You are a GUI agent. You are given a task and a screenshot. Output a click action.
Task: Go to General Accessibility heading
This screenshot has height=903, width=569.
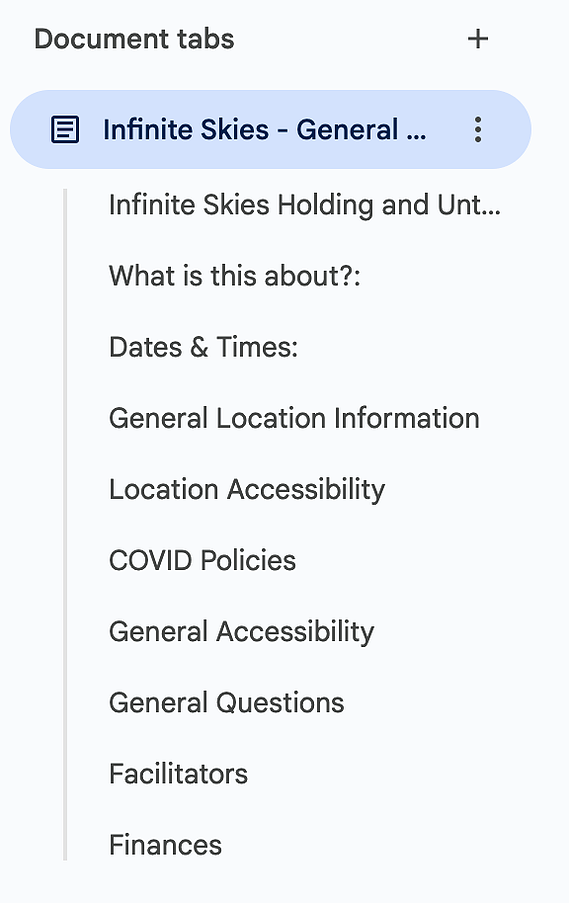click(x=241, y=632)
